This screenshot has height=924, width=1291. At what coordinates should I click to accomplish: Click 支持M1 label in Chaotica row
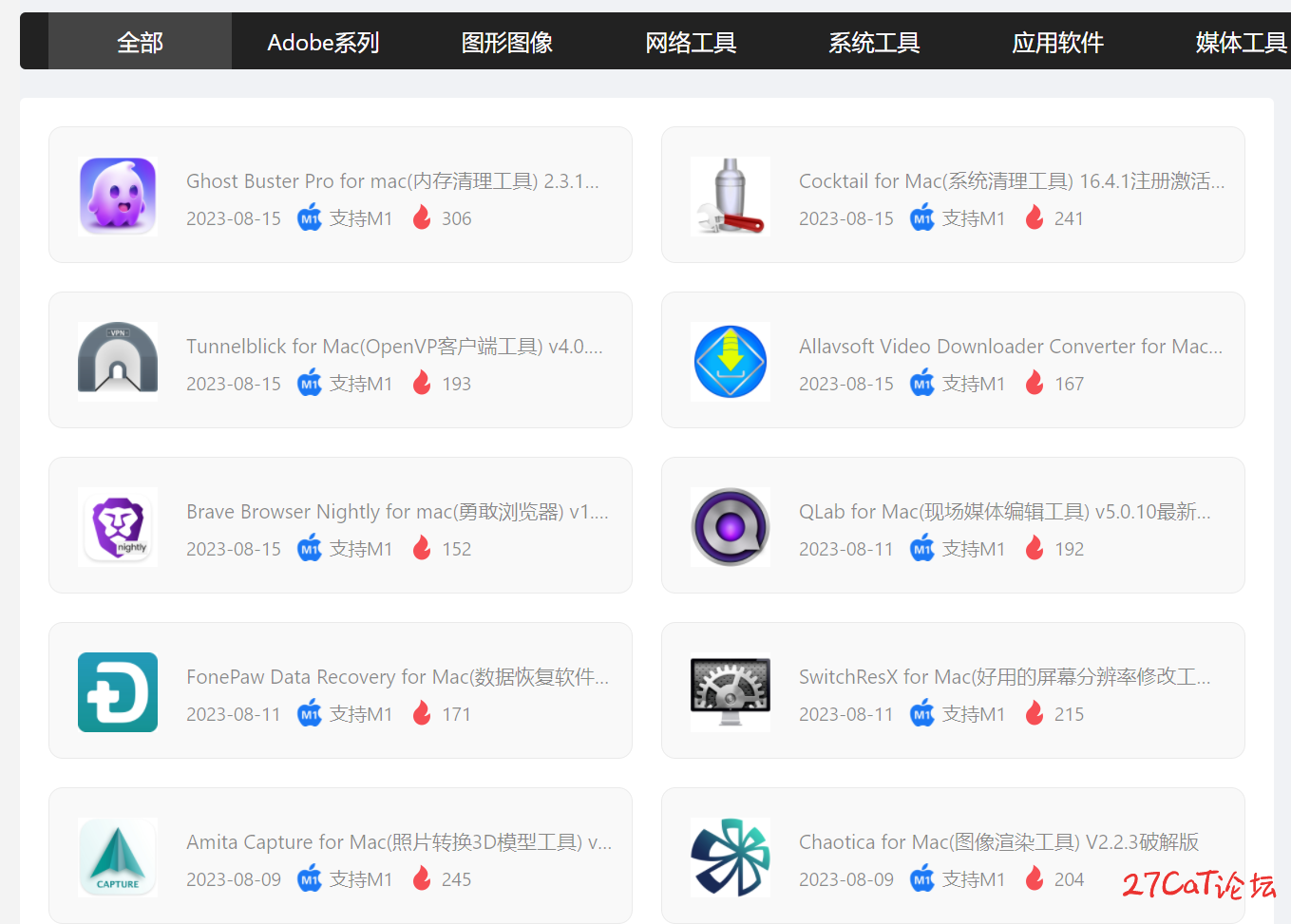[974, 879]
